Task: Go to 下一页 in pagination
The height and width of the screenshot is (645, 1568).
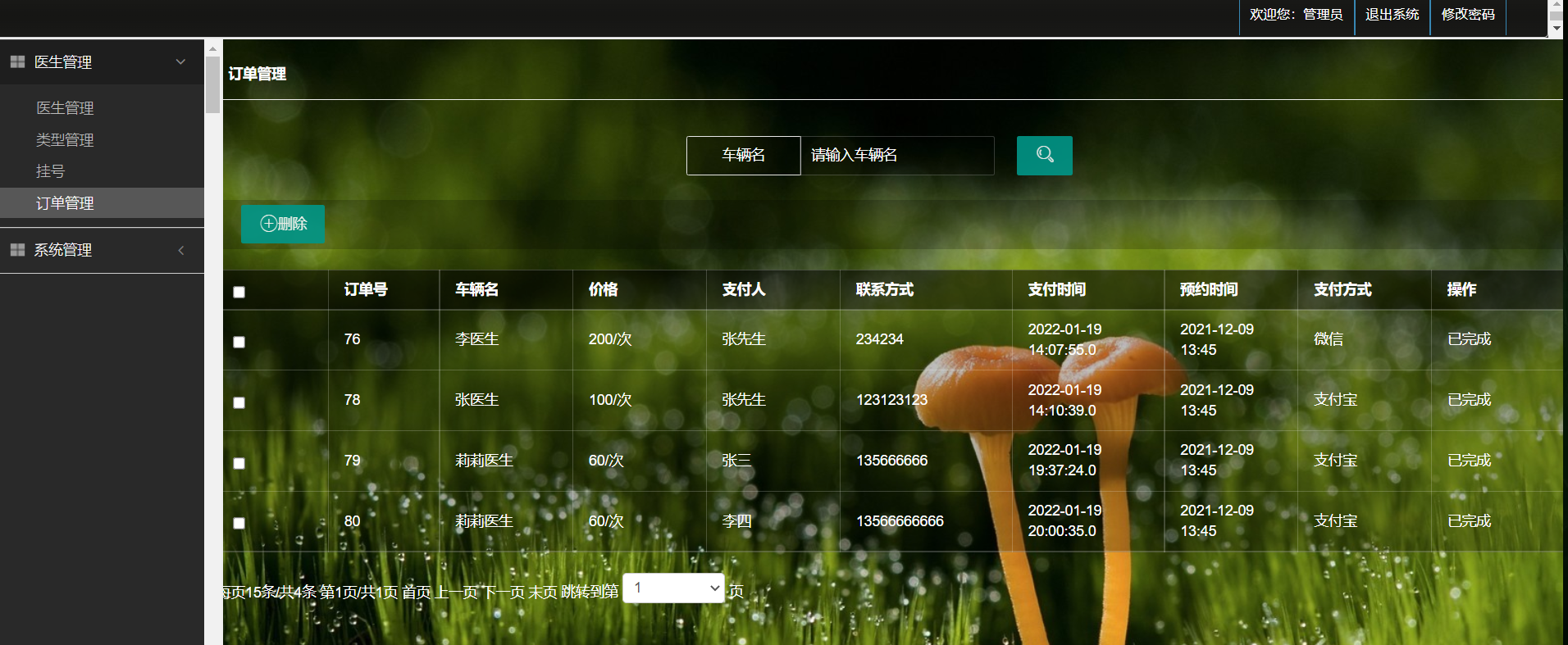Action: [503, 592]
